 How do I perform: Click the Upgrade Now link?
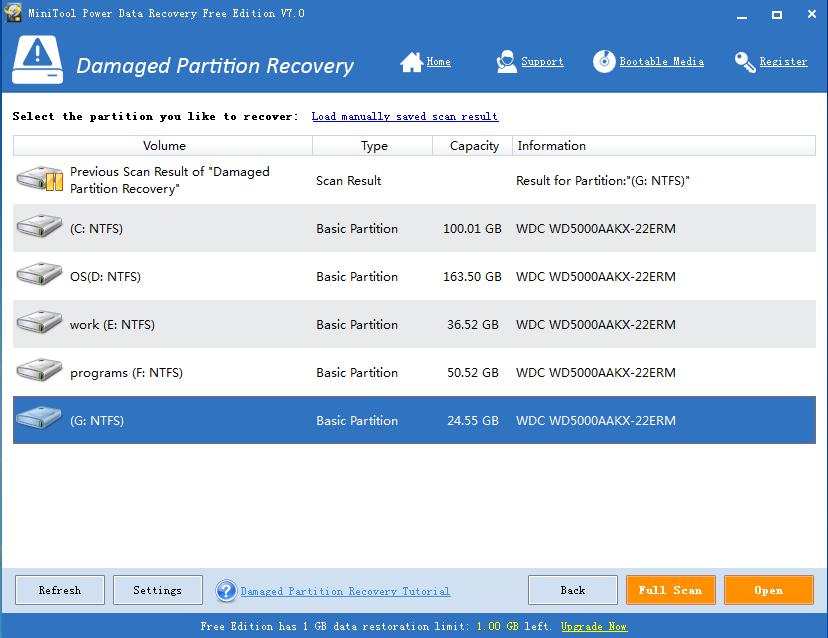tap(594, 626)
